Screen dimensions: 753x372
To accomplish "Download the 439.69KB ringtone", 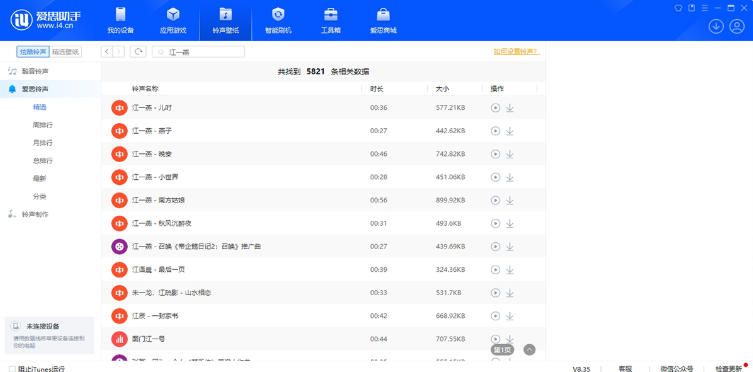I will pos(510,247).
